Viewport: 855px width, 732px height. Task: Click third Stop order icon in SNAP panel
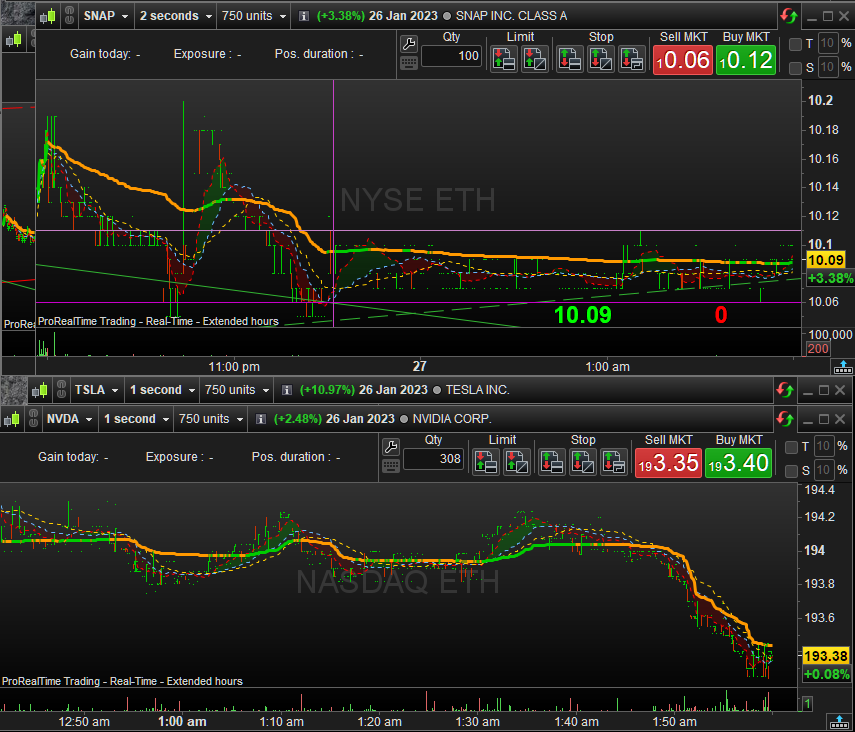[x=631, y=59]
